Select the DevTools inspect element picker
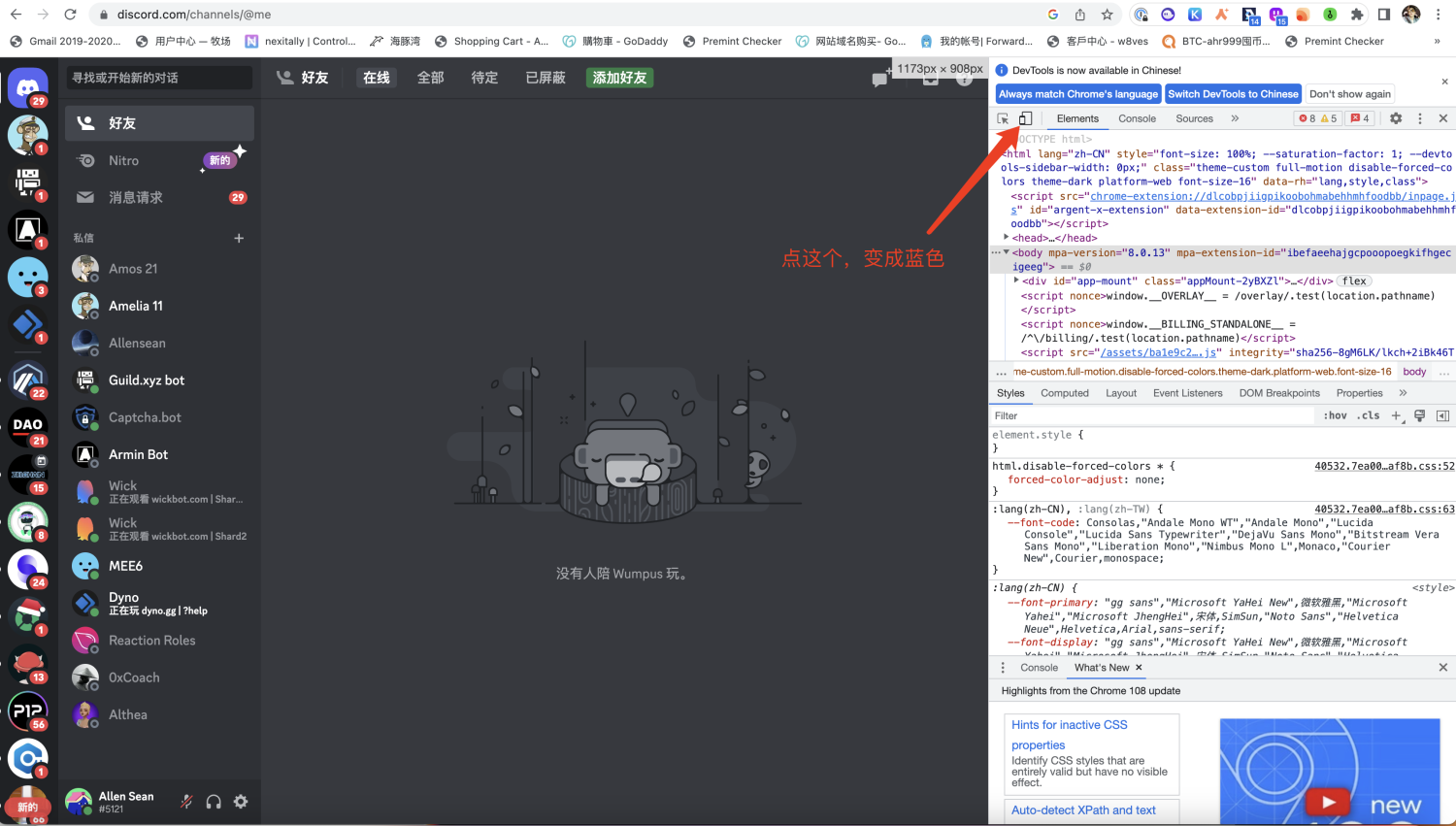 tap(1003, 118)
